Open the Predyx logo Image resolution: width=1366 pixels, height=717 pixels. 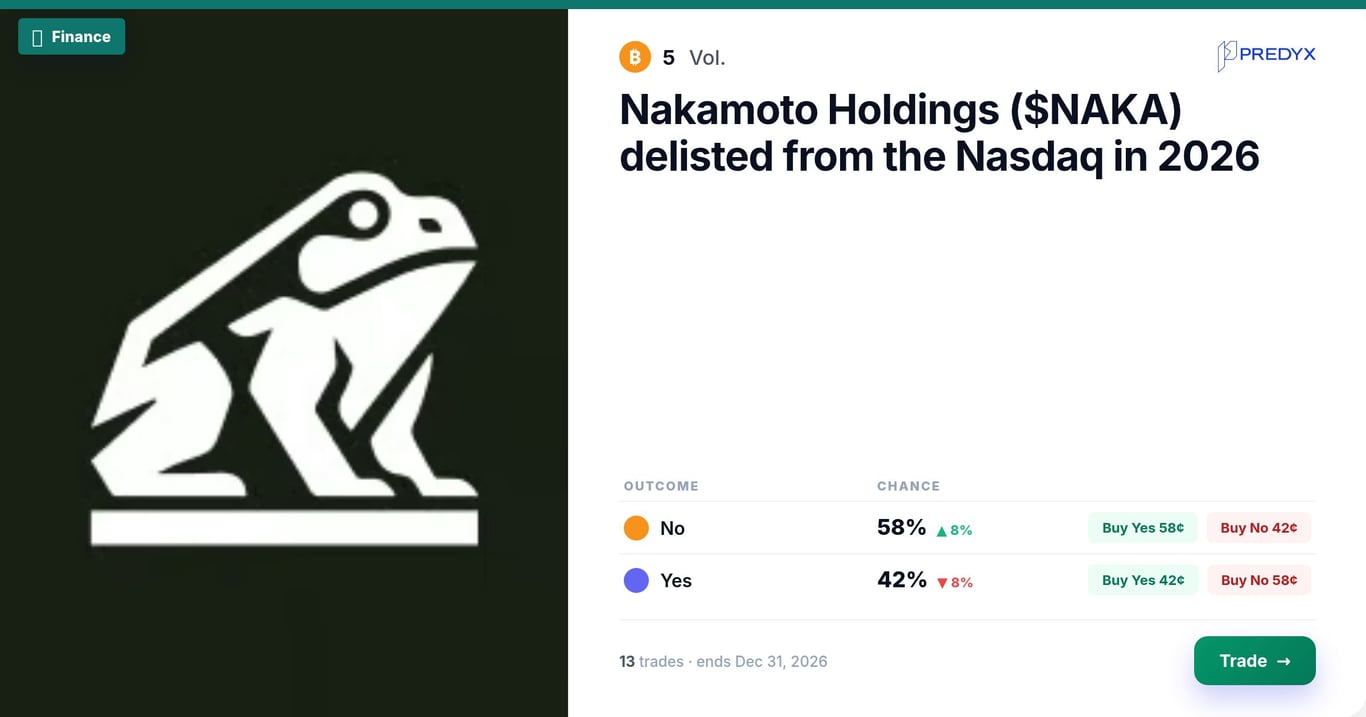pos(1266,56)
